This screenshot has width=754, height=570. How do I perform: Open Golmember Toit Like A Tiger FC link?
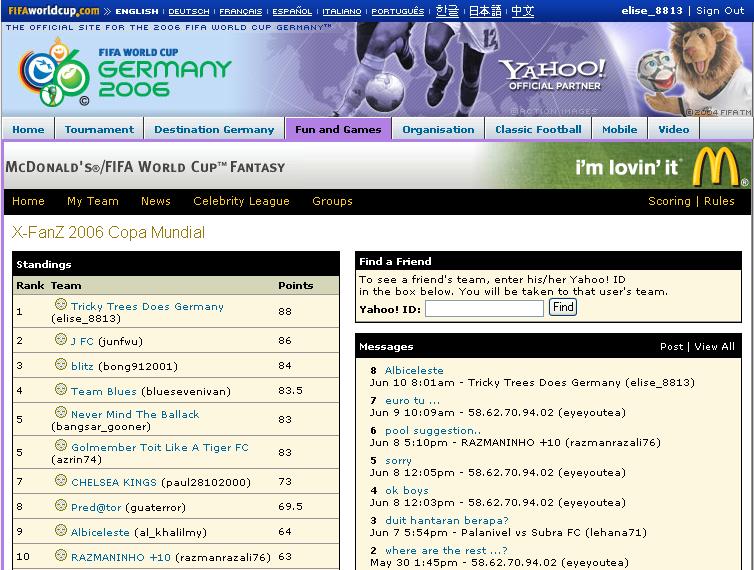pyautogui.click(x=160, y=447)
